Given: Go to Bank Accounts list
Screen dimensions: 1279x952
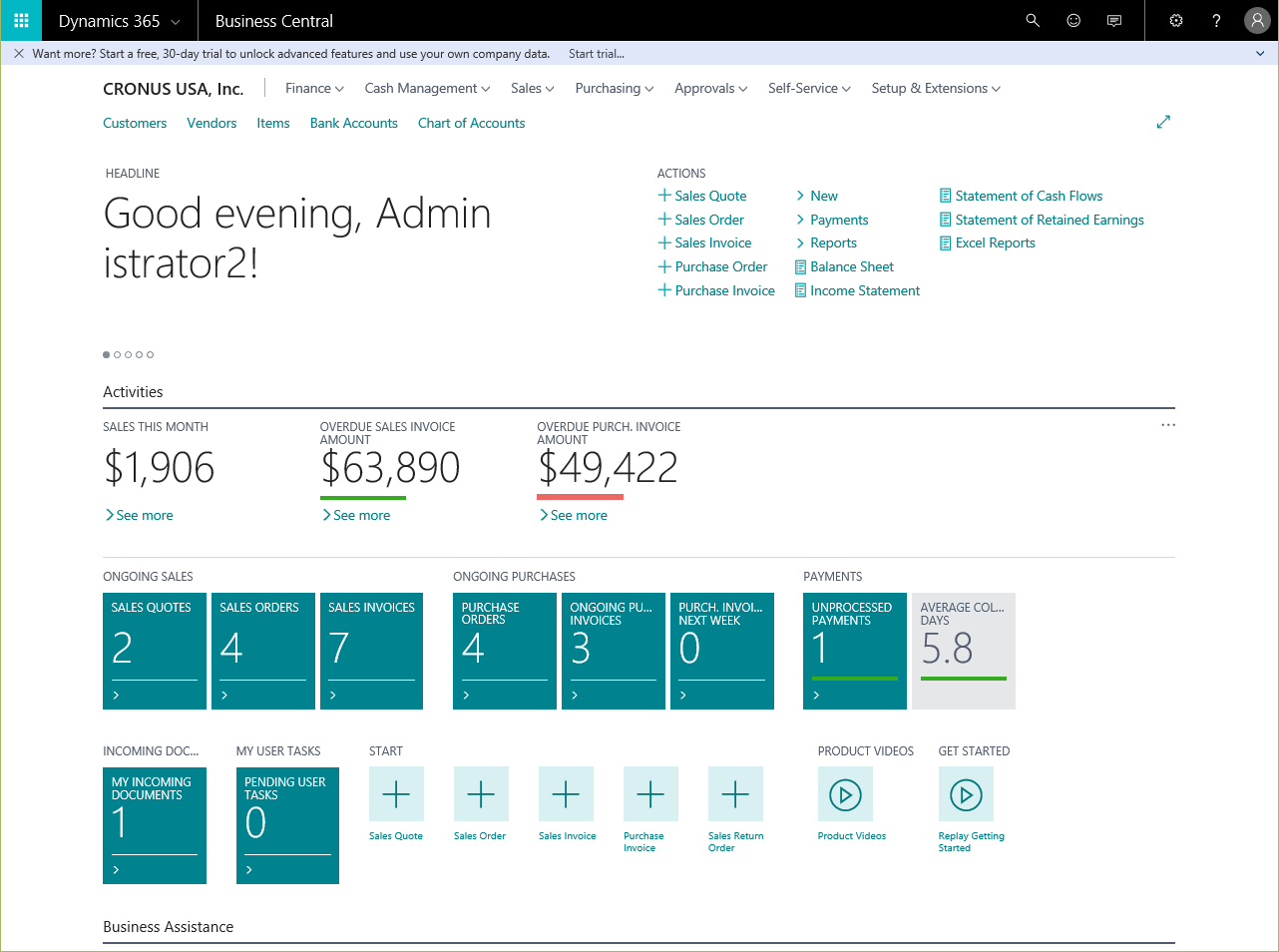Looking at the screenshot, I should point(354,123).
